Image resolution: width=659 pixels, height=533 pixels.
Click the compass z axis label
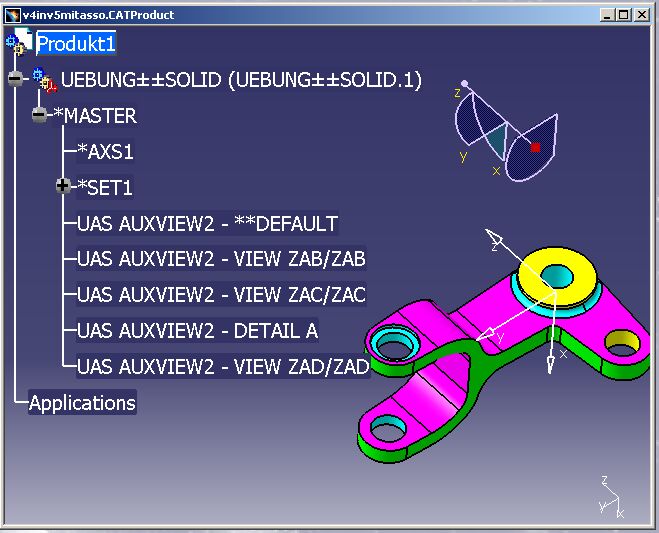[x=457, y=93]
